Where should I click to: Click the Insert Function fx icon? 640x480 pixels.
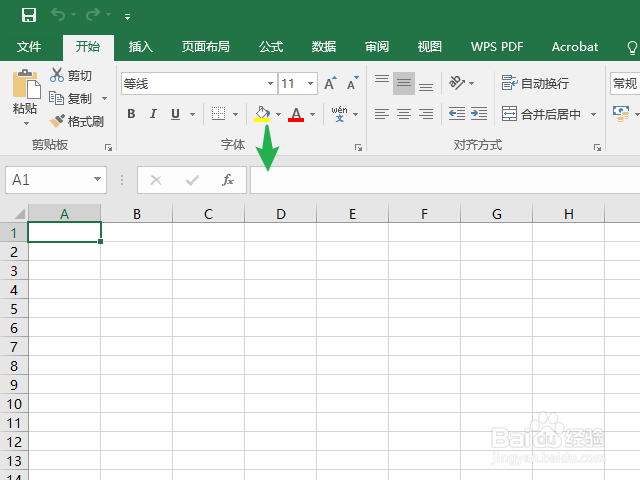[228, 180]
